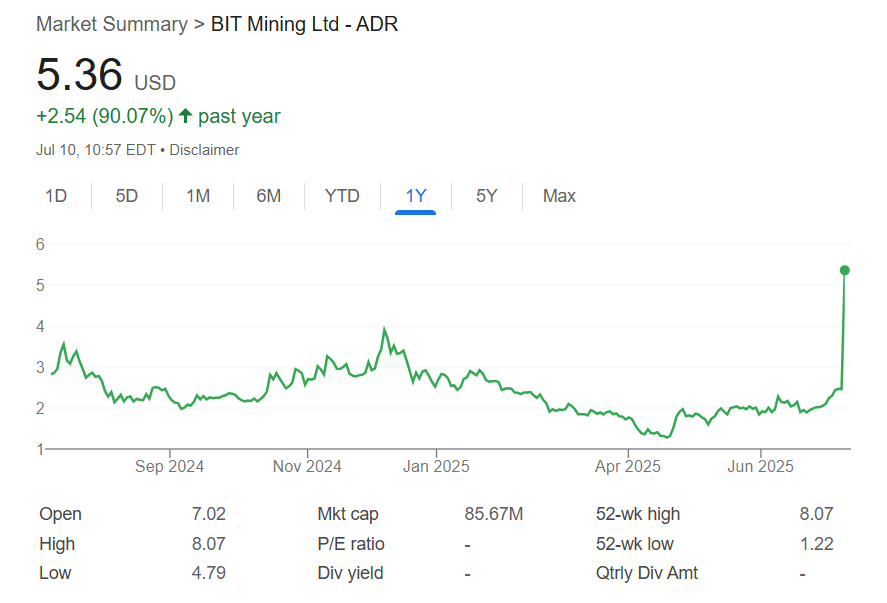Select the 5D time range tab

[127, 196]
